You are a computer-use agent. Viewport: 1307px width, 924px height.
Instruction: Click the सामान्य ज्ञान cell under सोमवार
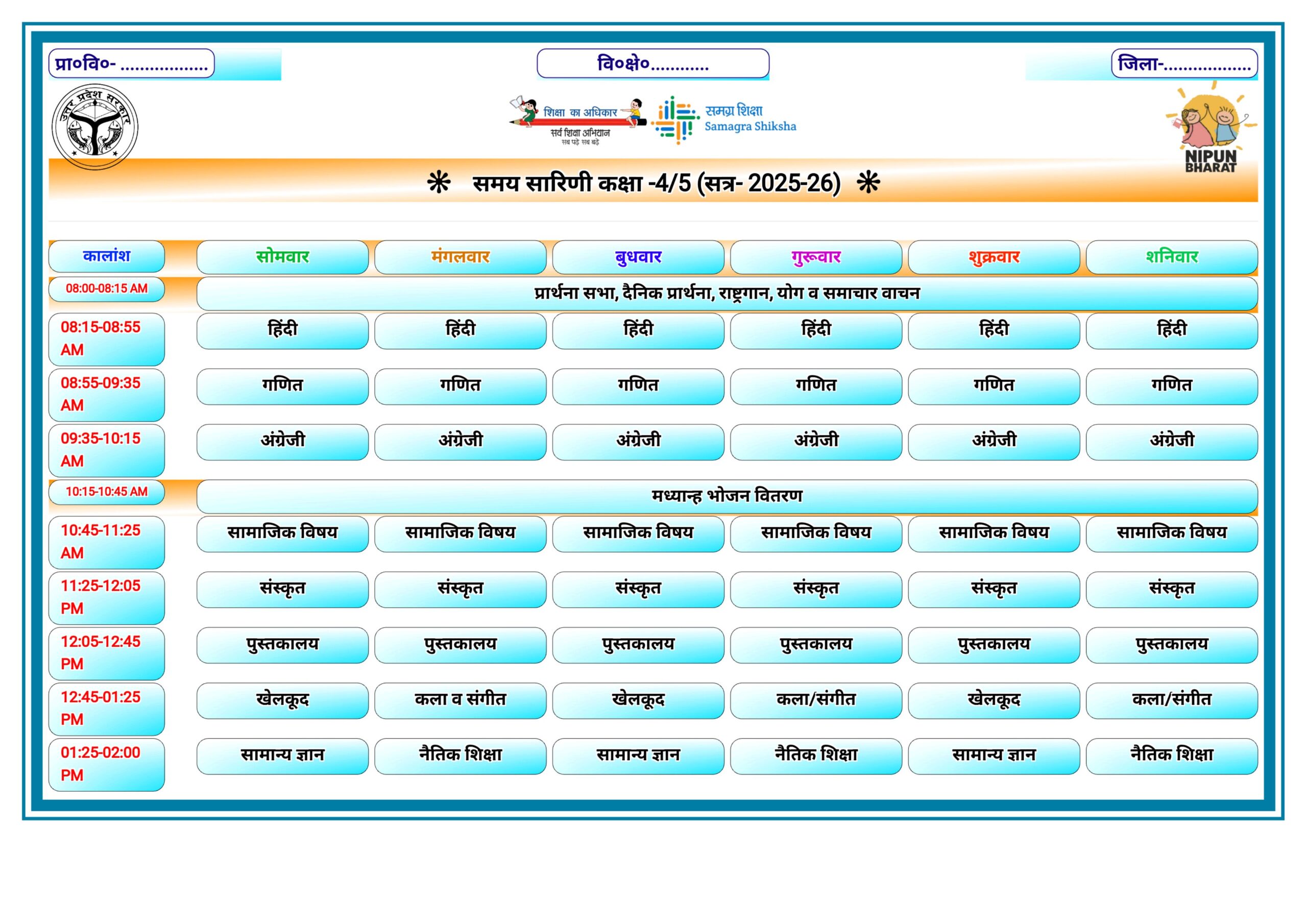click(282, 756)
